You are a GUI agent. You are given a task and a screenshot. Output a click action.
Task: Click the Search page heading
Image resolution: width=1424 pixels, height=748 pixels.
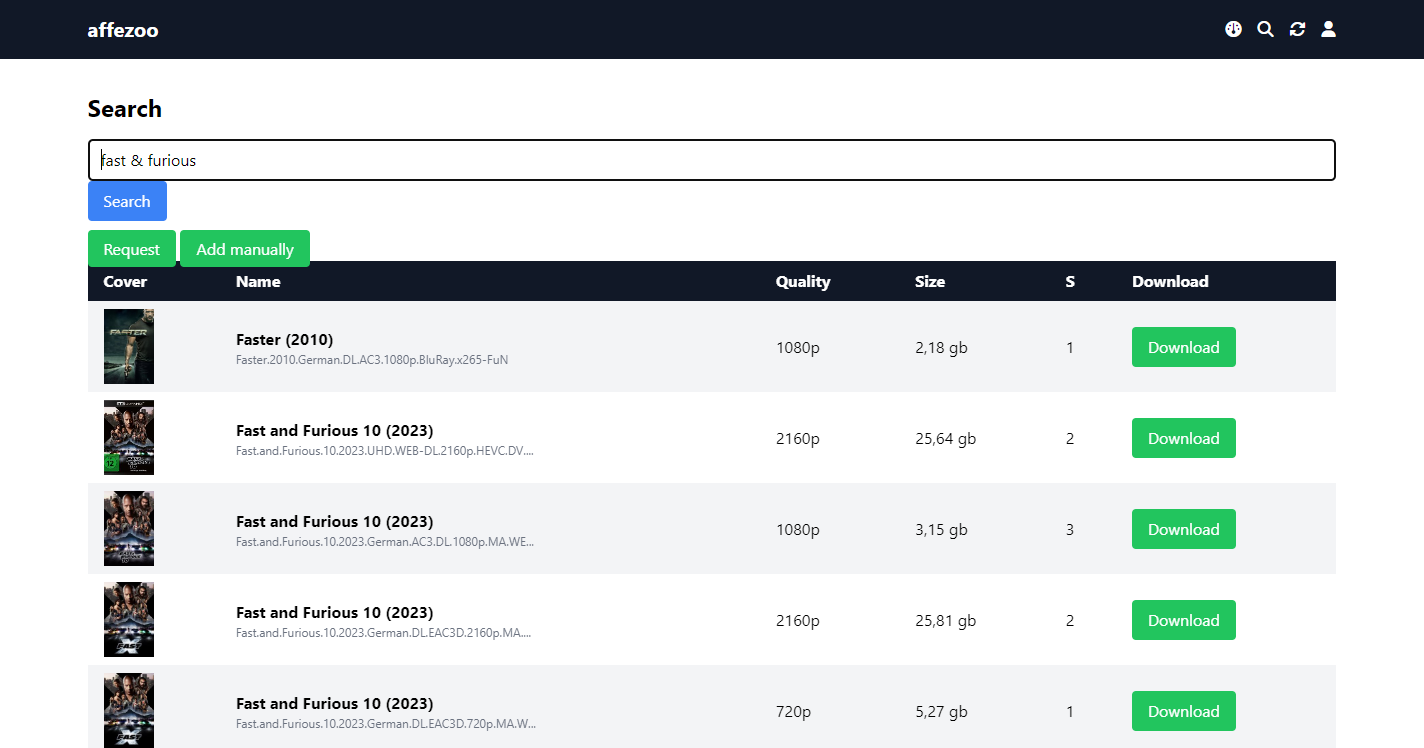click(x=125, y=109)
